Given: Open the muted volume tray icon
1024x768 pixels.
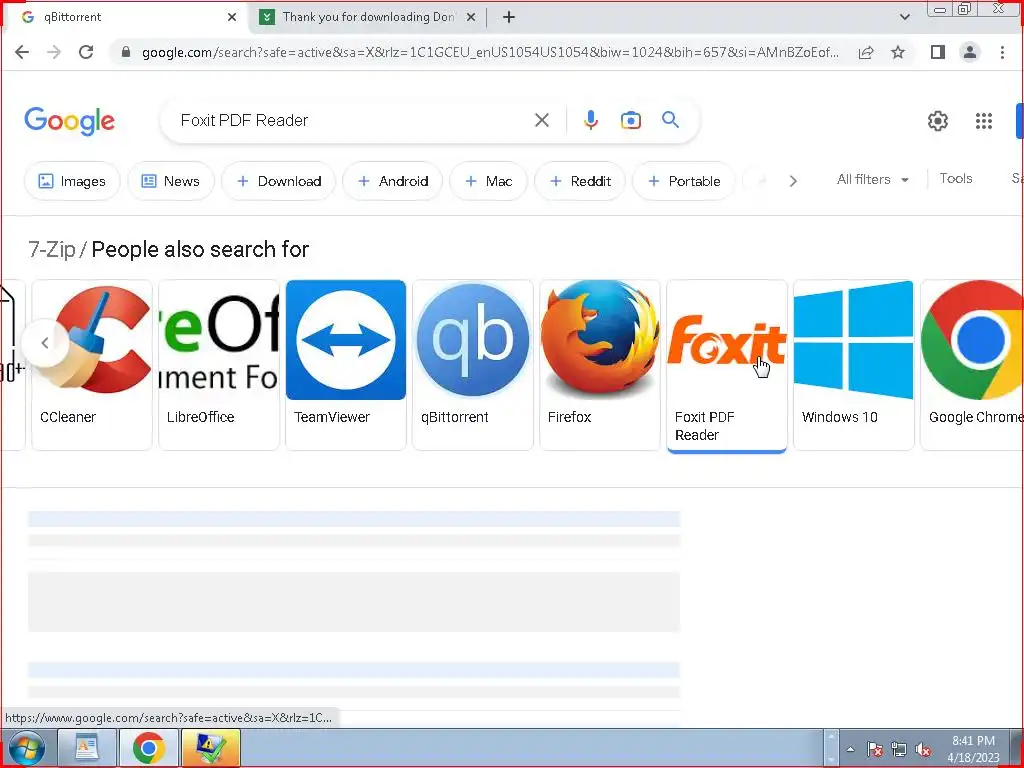Looking at the screenshot, I should (923, 750).
